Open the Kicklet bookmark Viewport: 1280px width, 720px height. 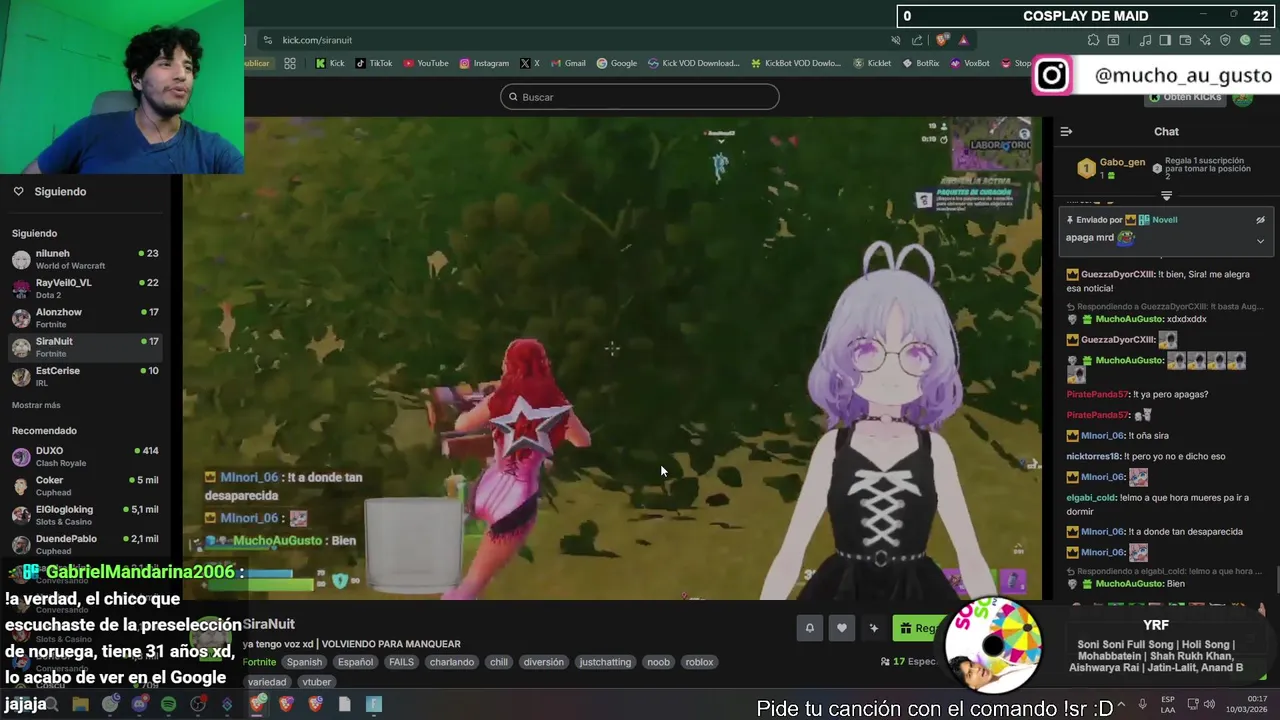(872, 63)
